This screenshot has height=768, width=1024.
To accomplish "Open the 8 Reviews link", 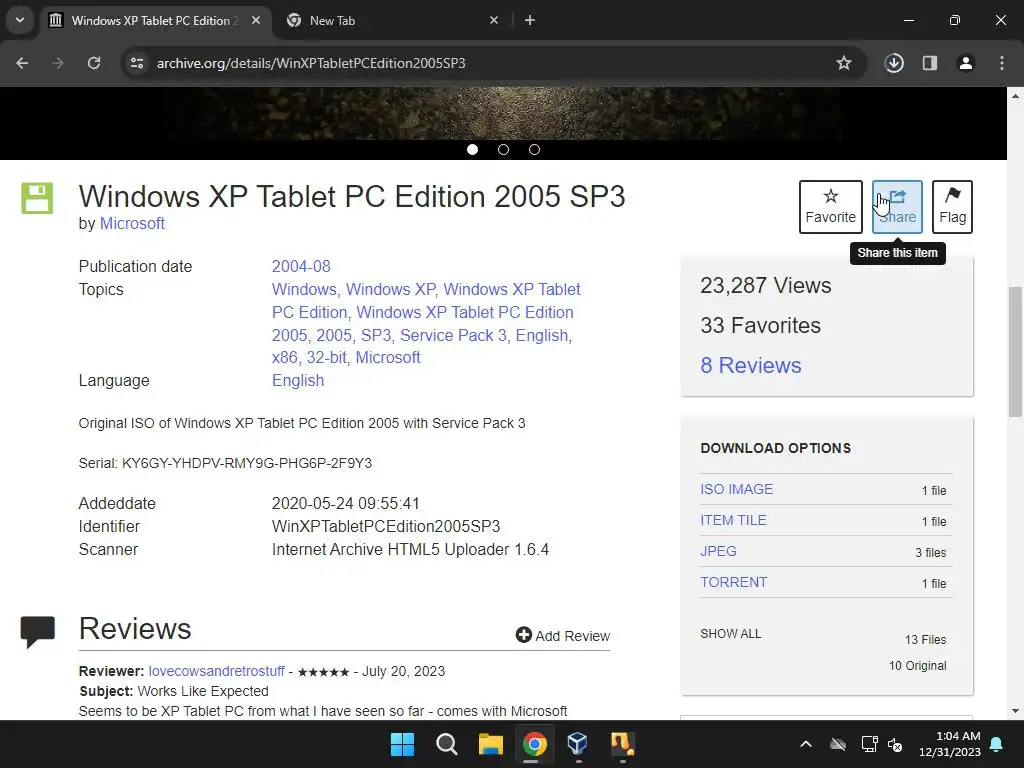I will click(750, 365).
